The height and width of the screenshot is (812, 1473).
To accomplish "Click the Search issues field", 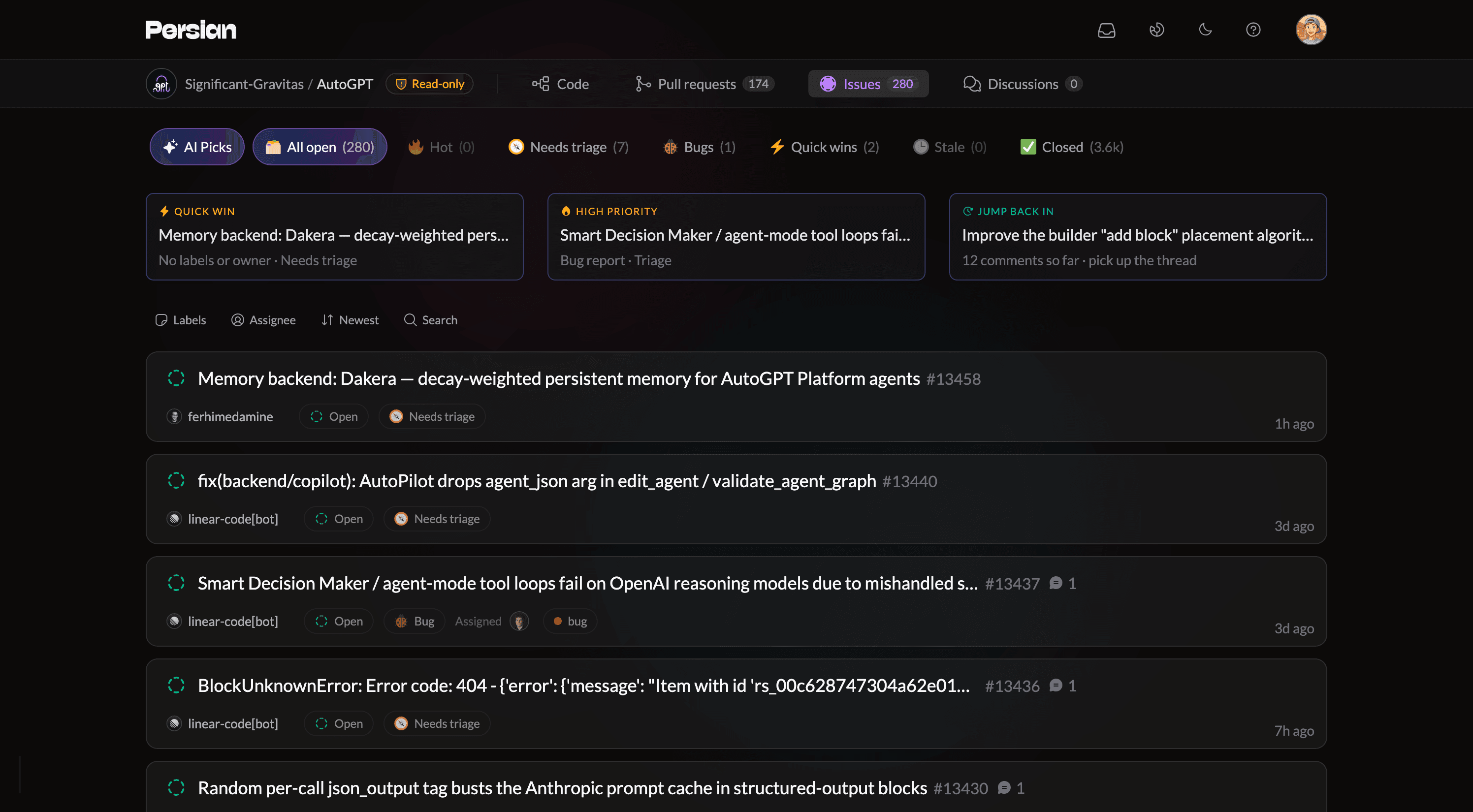I will (x=431, y=320).
